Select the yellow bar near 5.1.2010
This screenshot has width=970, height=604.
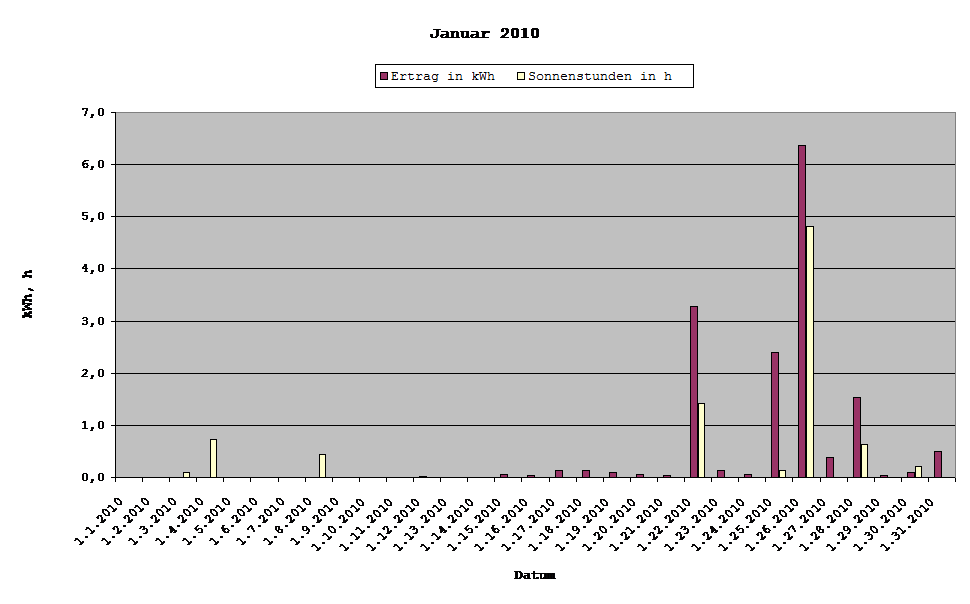tap(212, 458)
